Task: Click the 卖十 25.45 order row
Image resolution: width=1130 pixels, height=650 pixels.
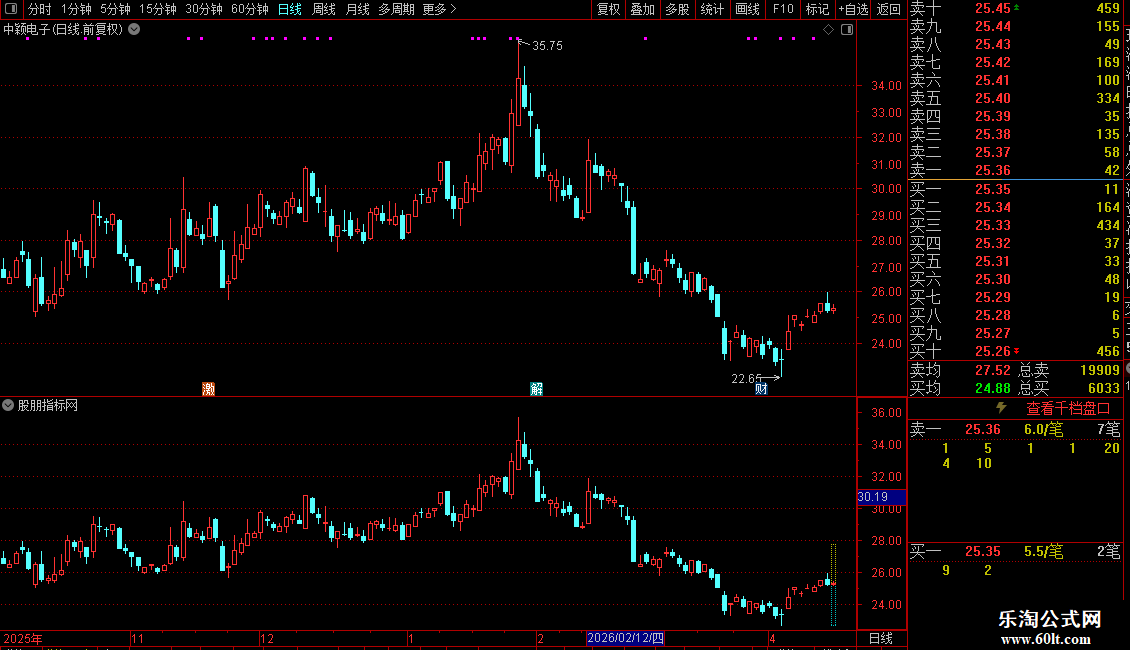Action: tap(1015, 9)
